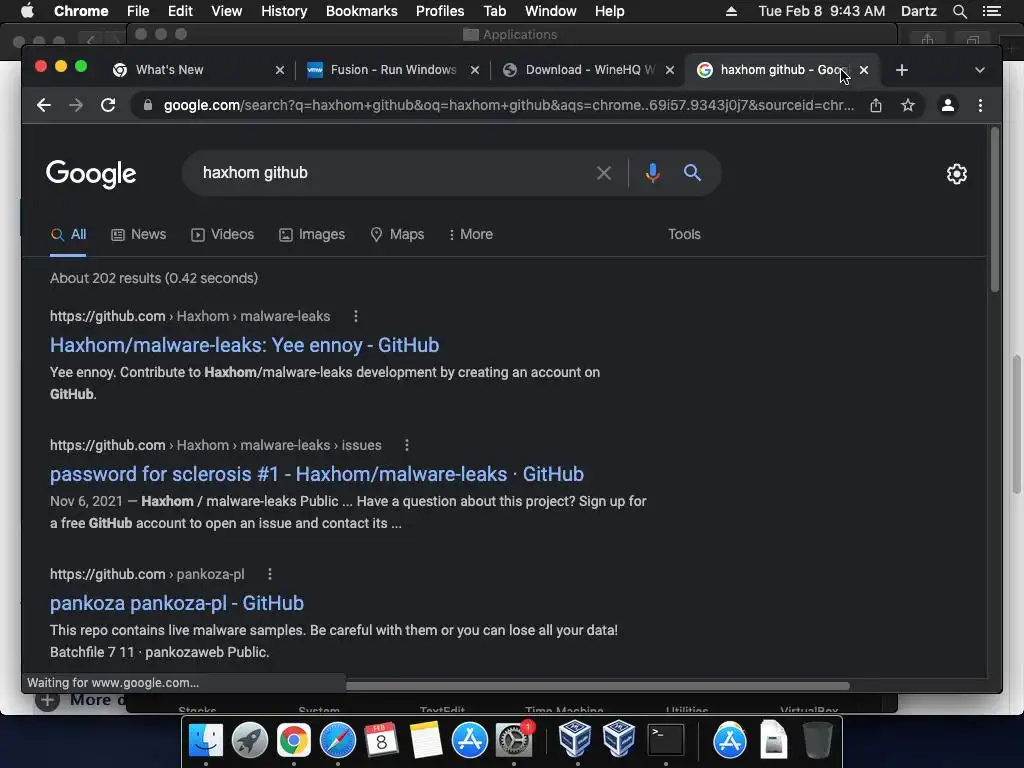The image size is (1024, 768).
Task: Focus the haxhom github search field
Action: tap(392, 173)
